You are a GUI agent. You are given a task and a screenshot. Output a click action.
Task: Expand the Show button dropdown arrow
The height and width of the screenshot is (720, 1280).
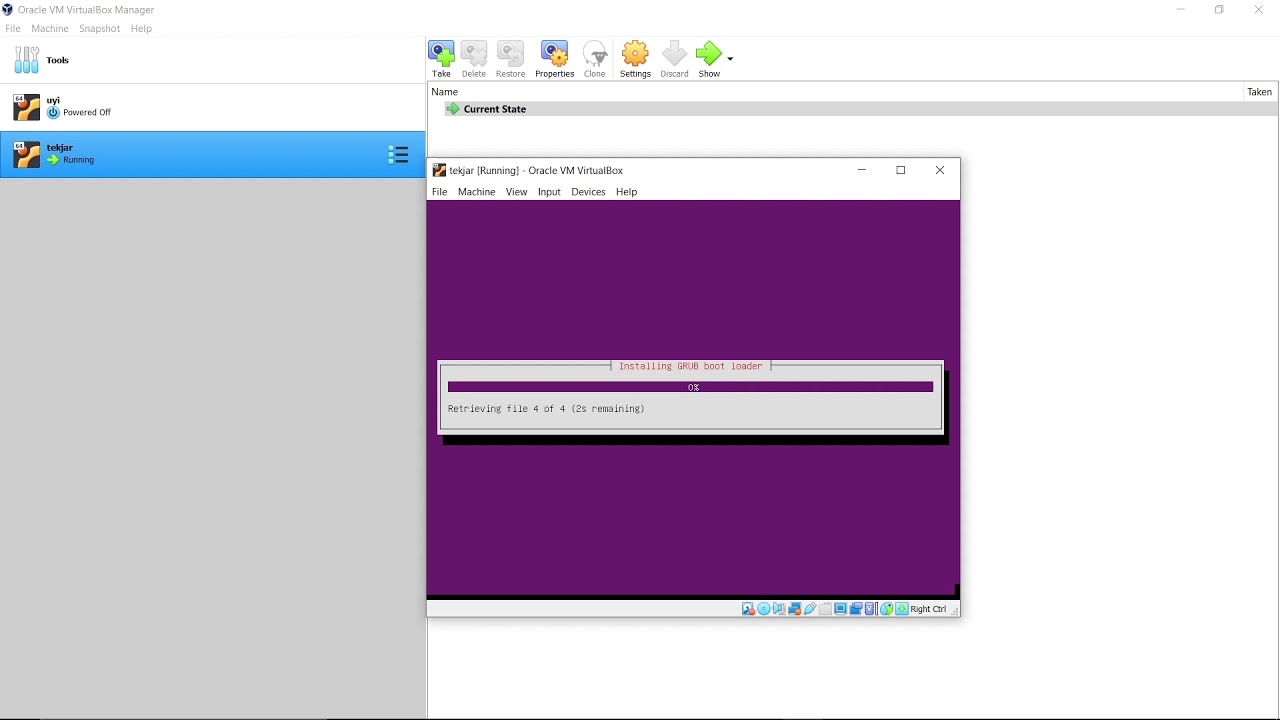point(730,58)
